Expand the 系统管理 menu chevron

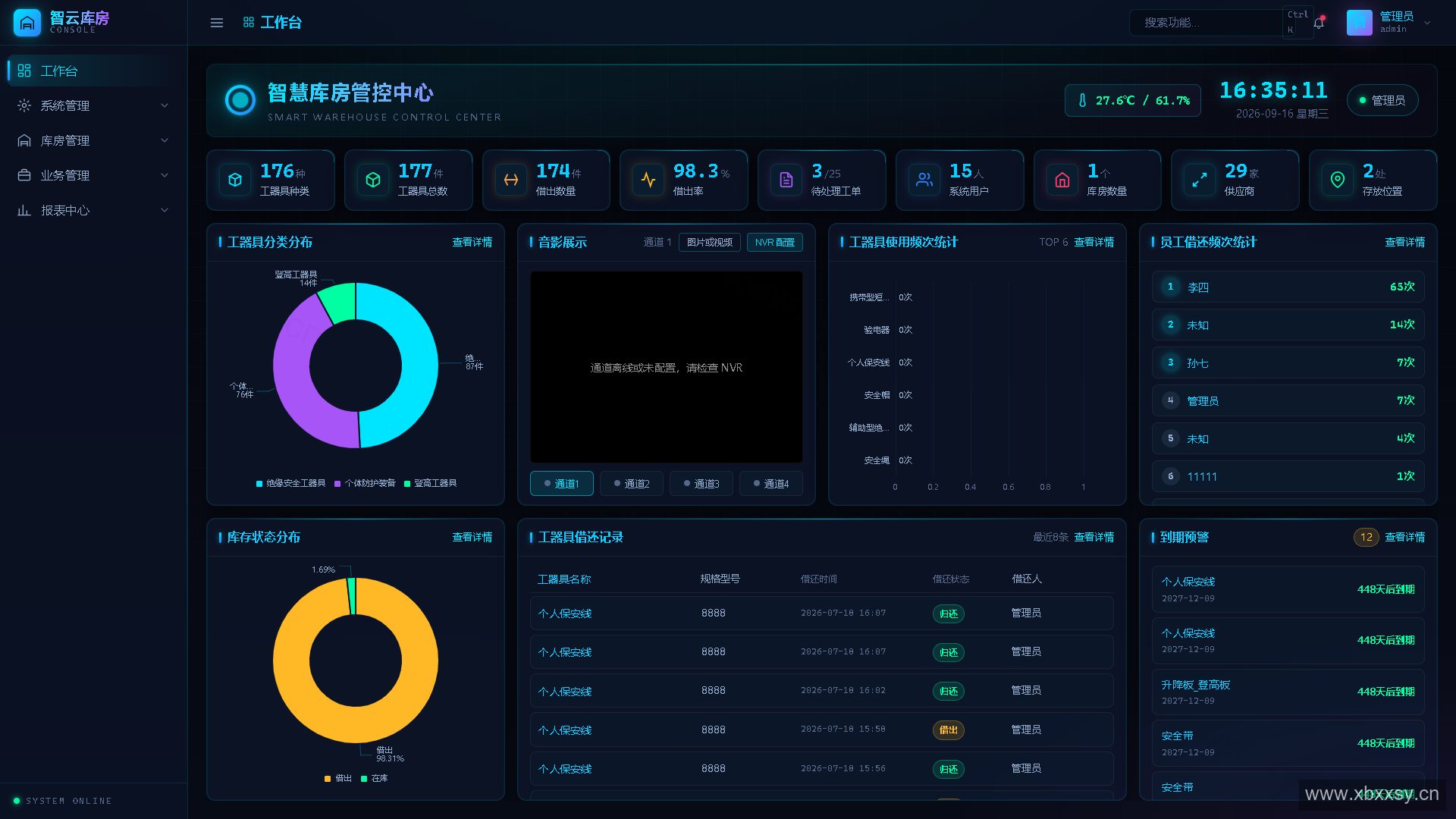click(165, 105)
